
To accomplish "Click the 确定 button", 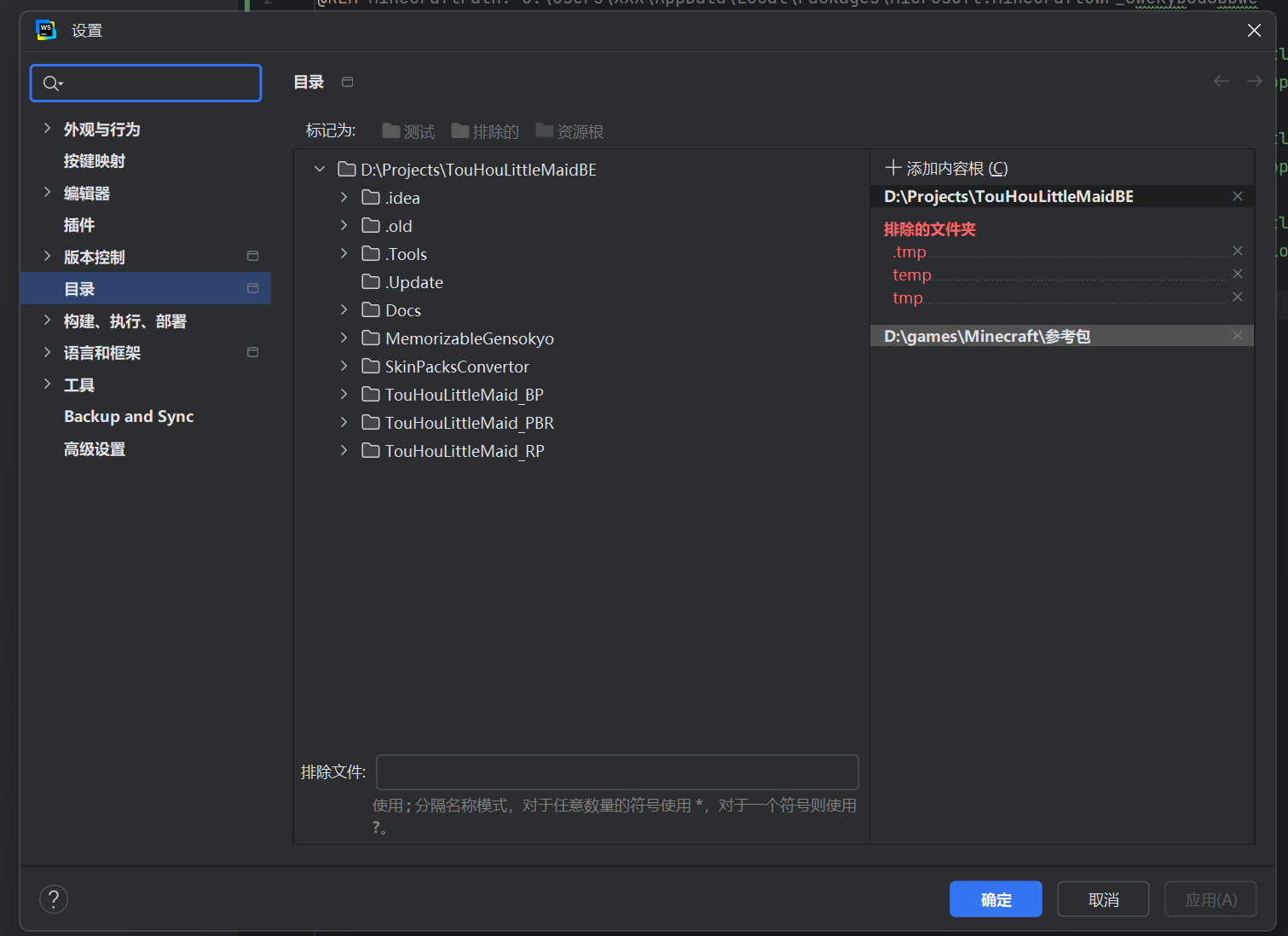I will click(996, 899).
